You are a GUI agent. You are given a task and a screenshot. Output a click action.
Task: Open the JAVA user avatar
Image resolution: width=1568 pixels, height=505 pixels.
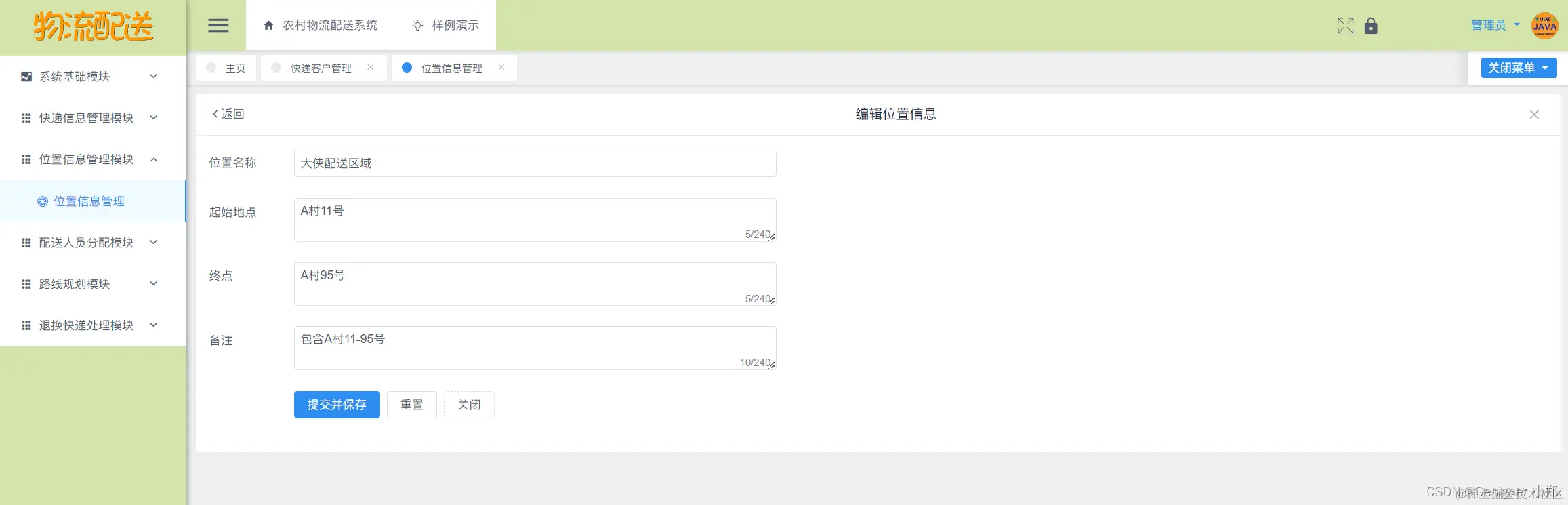coord(1544,26)
